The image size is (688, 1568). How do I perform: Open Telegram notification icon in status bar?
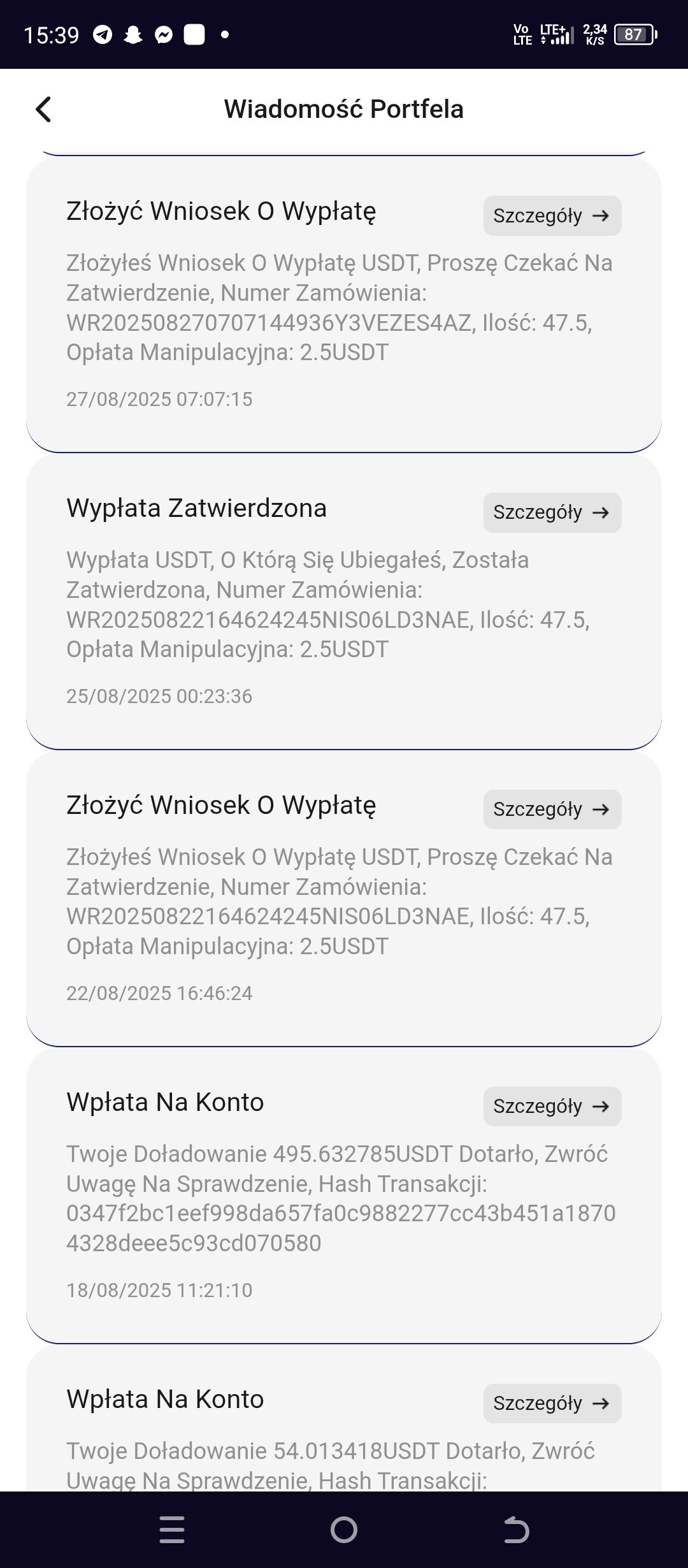(103, 35)
